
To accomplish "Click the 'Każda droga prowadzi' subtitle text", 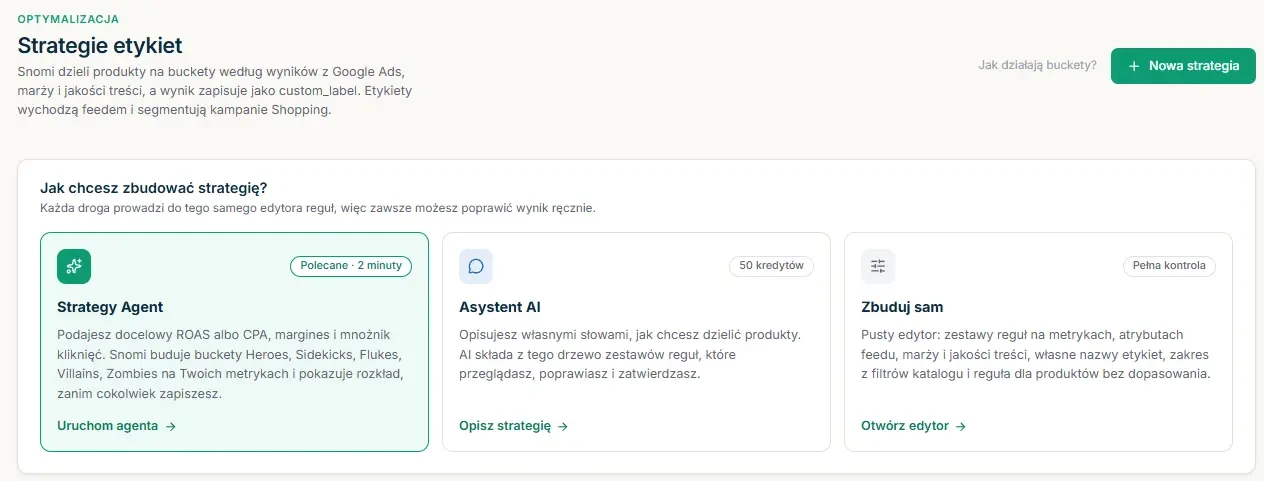I will (317, 209).
